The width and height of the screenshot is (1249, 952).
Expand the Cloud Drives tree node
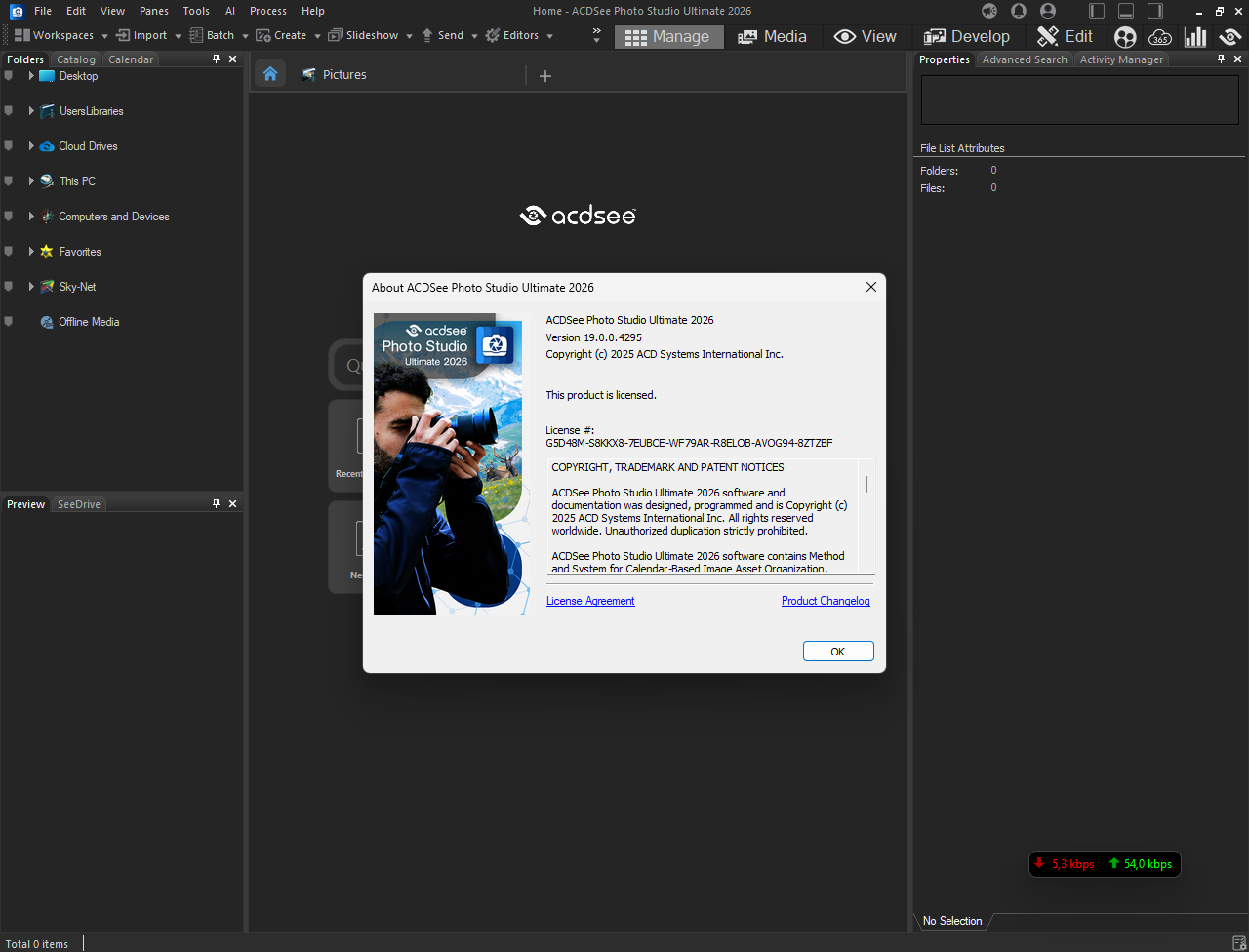(31, 146)
